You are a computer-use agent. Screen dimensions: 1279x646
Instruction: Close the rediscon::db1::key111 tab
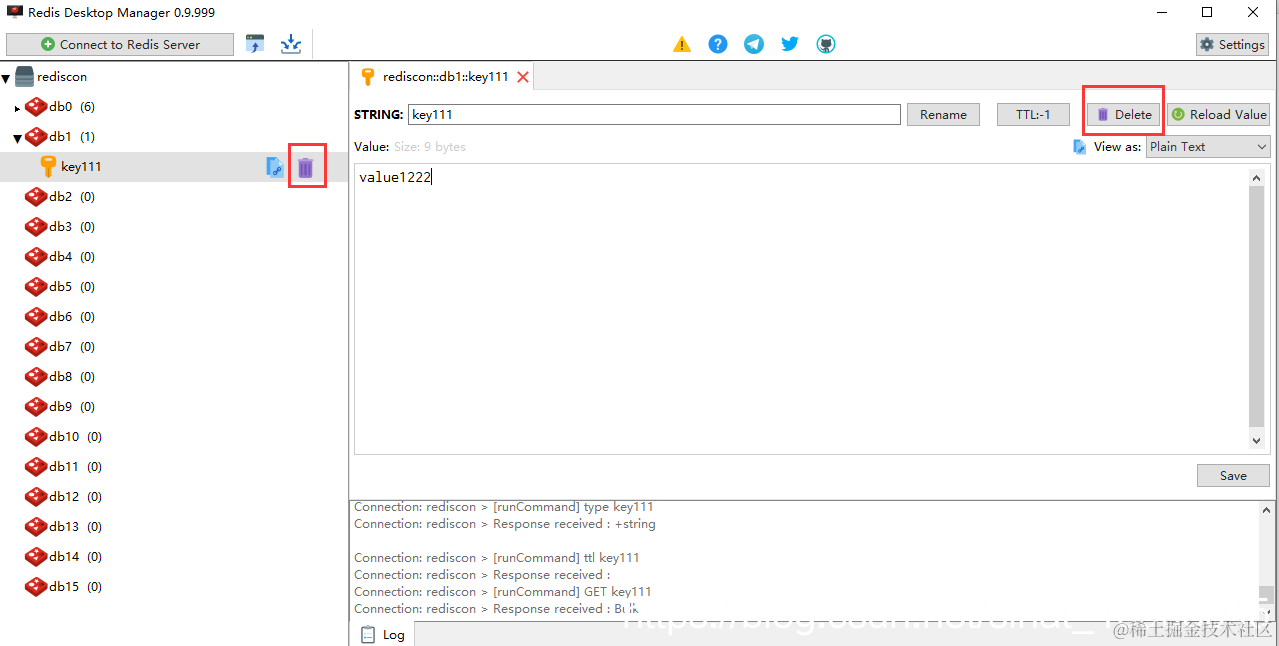[x=523, y=77]
